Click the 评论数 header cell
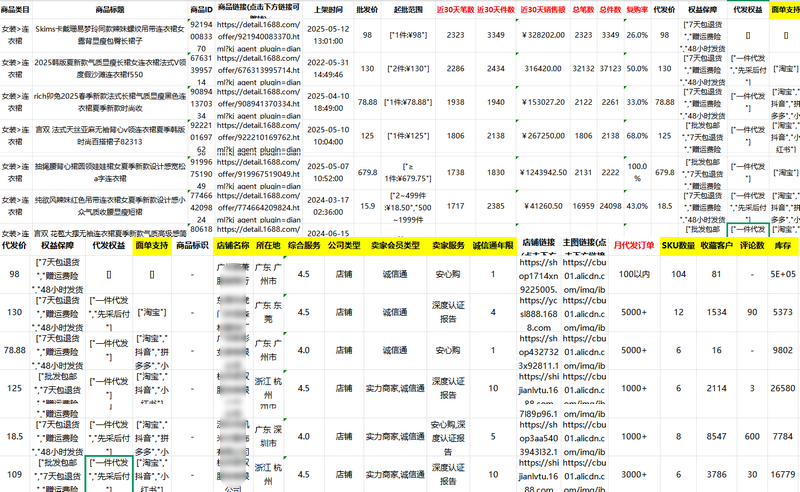 pyautogui.click(x=752, y=245)
